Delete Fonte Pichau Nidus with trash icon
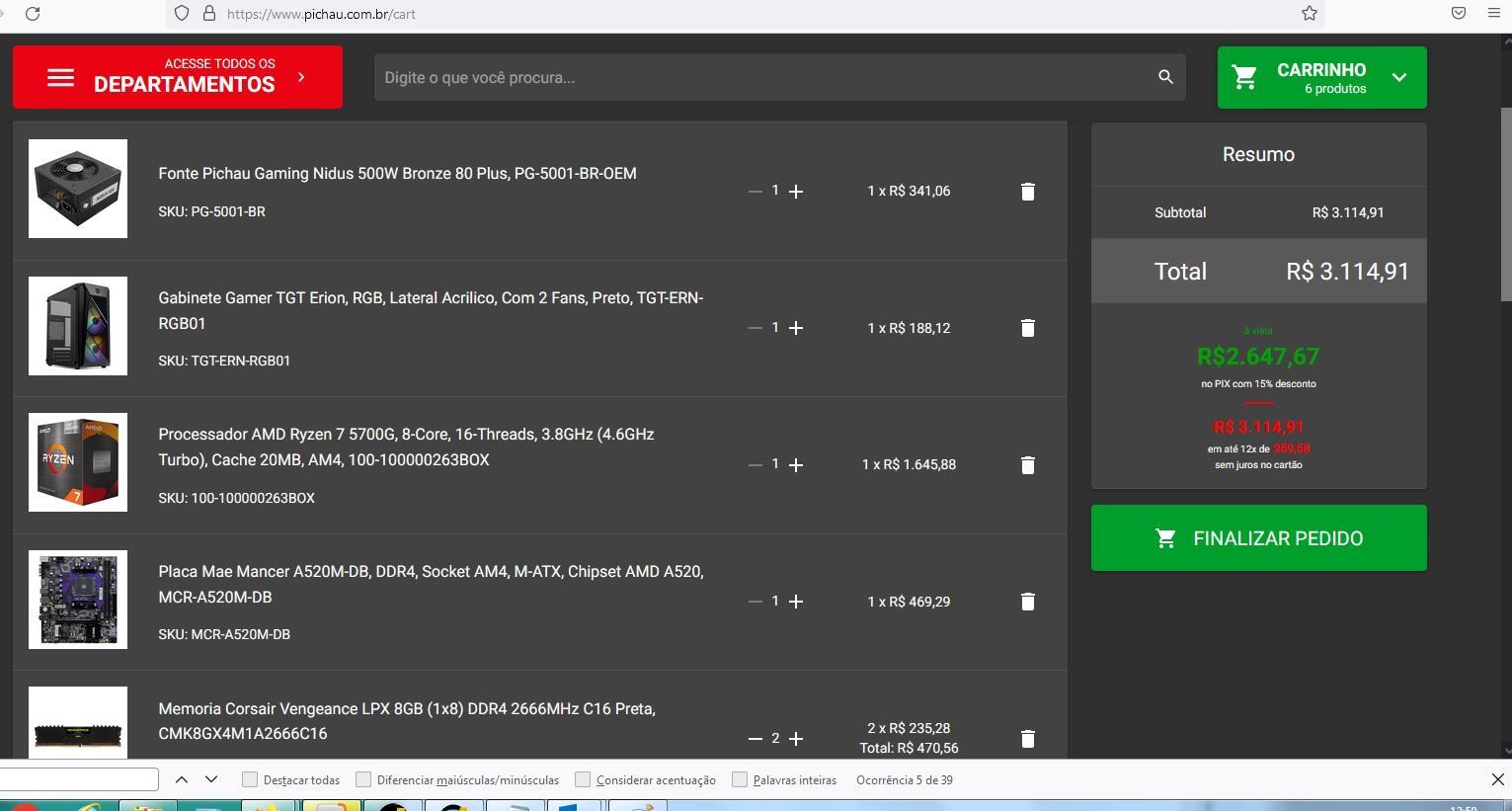1512x811 pixels. click(x=1027, y=191)
